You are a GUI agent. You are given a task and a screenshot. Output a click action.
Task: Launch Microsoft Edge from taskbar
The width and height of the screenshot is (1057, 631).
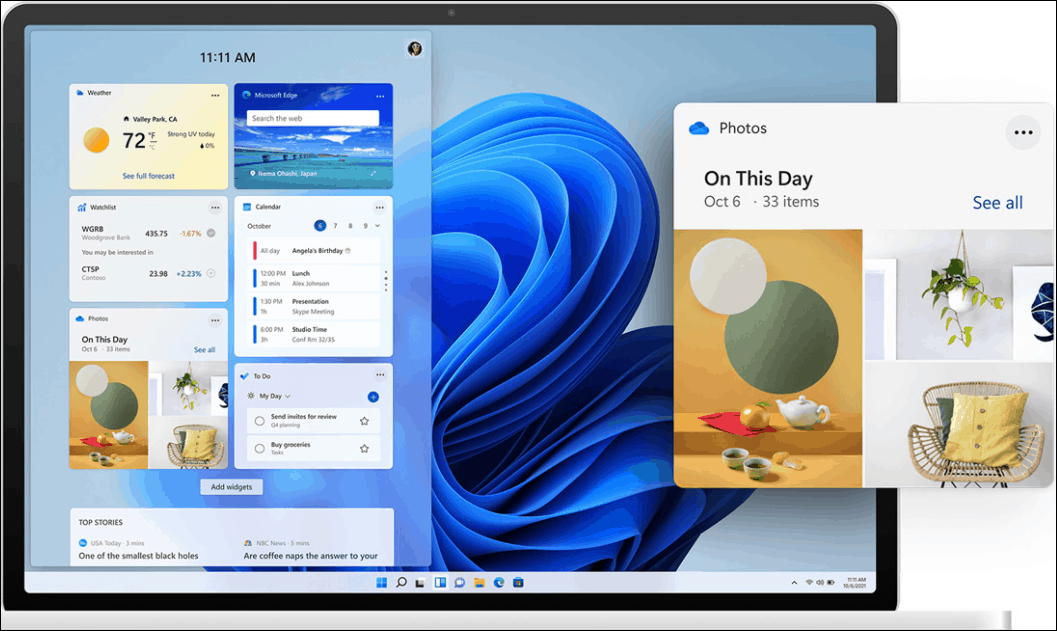tap(499, 582)
